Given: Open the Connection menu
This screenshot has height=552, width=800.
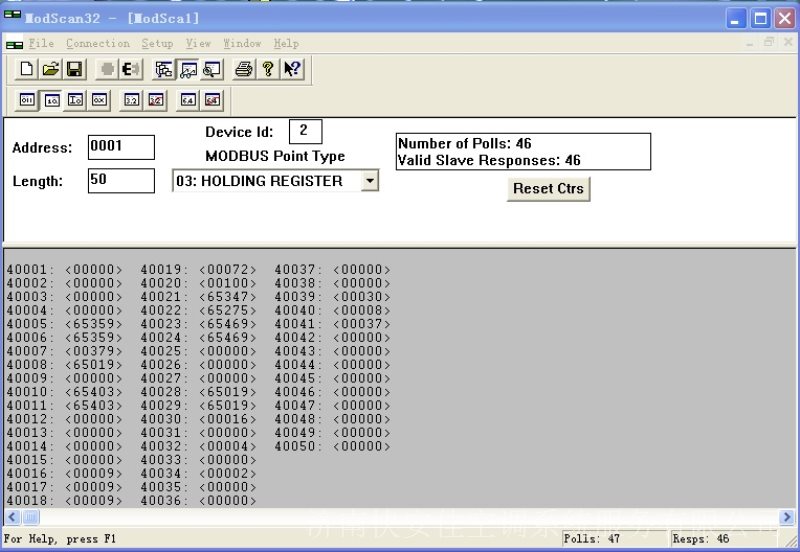Looking at the screenshot, I should [x=98, y=43].
